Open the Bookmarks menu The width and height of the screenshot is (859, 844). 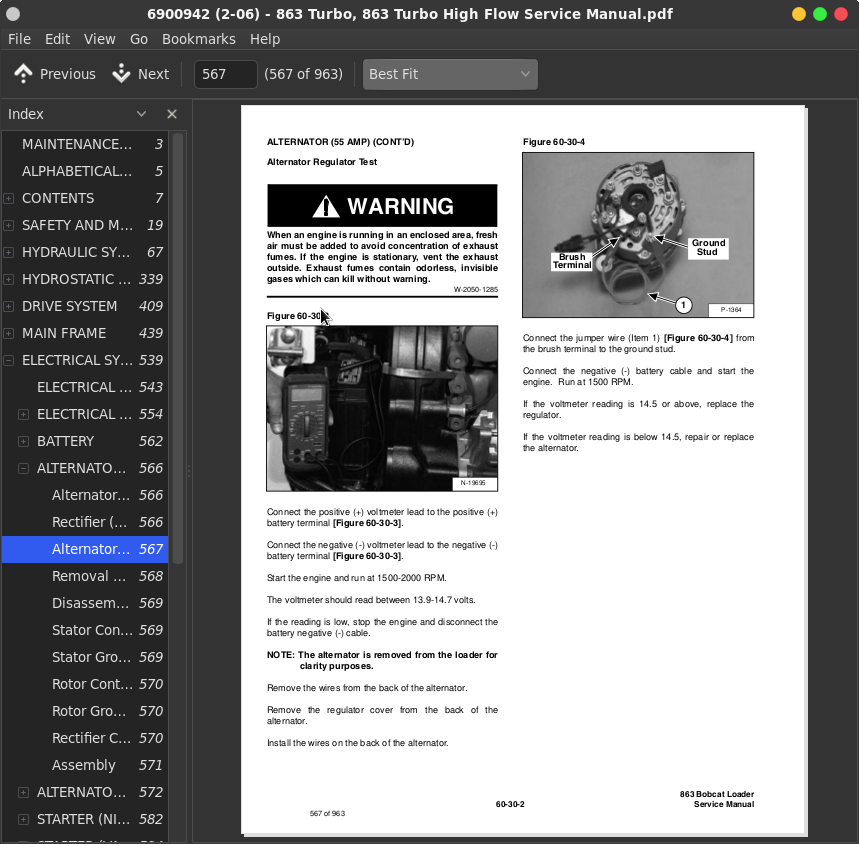click(x=198, y=39)
